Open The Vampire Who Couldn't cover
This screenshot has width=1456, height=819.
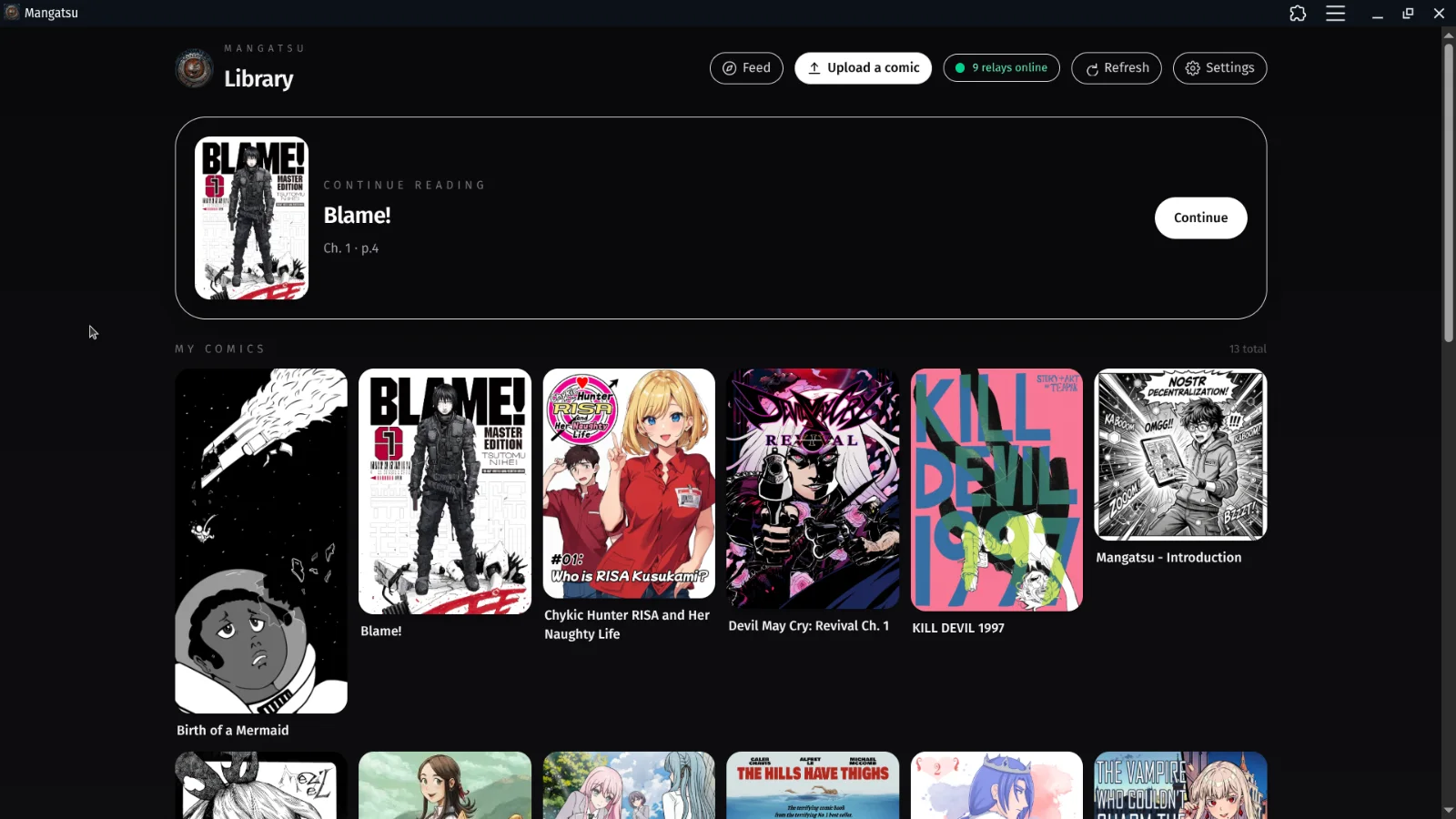pyautogui.click(x=1180, y=785)
